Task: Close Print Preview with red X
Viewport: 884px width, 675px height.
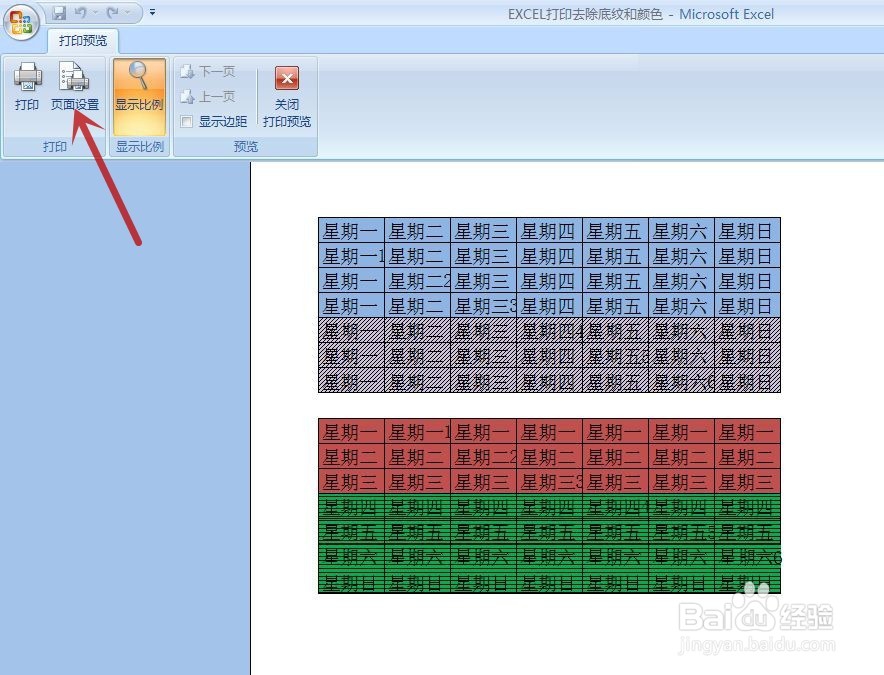Action: pos(287,78)
